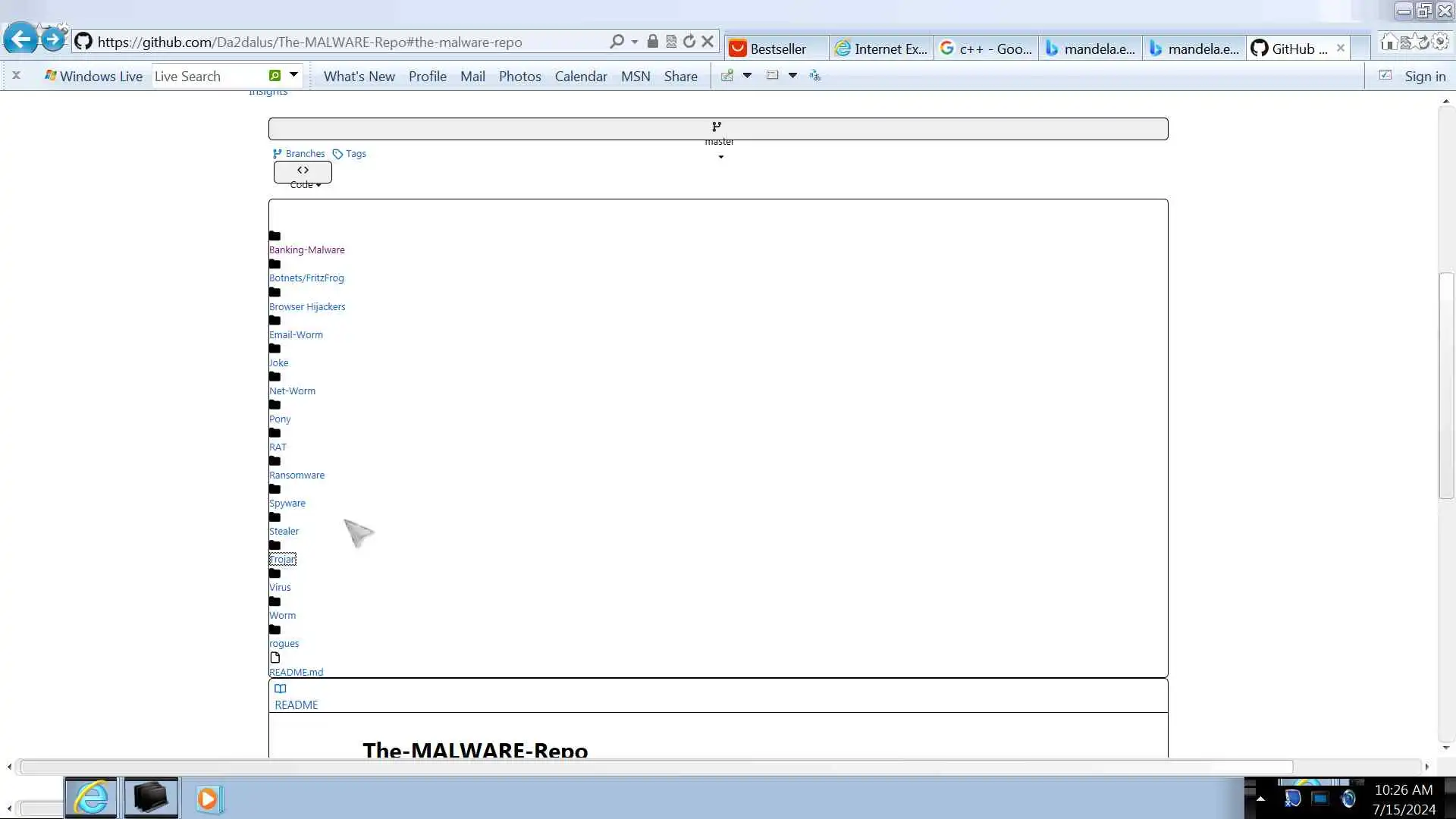The width and height of the screenshot is (1456, 819).
Task: Expand the Live Search options dropdown arrow
Action: [293, 75]
